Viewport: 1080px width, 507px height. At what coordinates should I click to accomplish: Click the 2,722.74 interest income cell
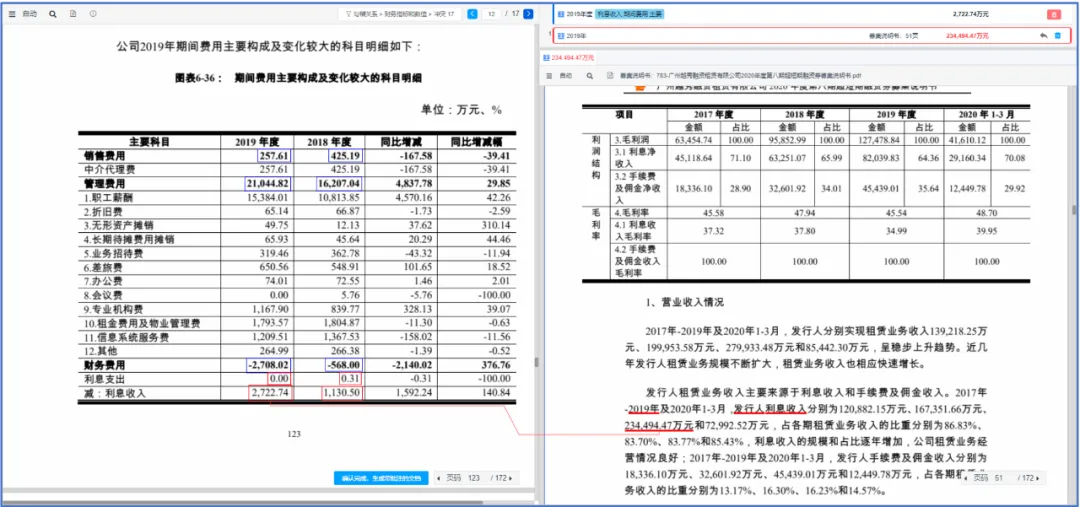[270, 393]
